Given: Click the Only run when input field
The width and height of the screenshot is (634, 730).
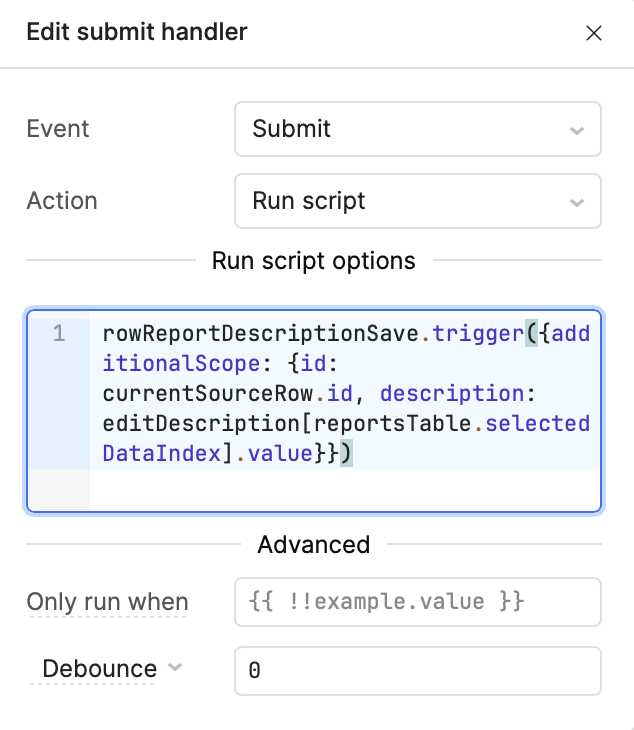Looking at the screenshot, I should [418, 602].
